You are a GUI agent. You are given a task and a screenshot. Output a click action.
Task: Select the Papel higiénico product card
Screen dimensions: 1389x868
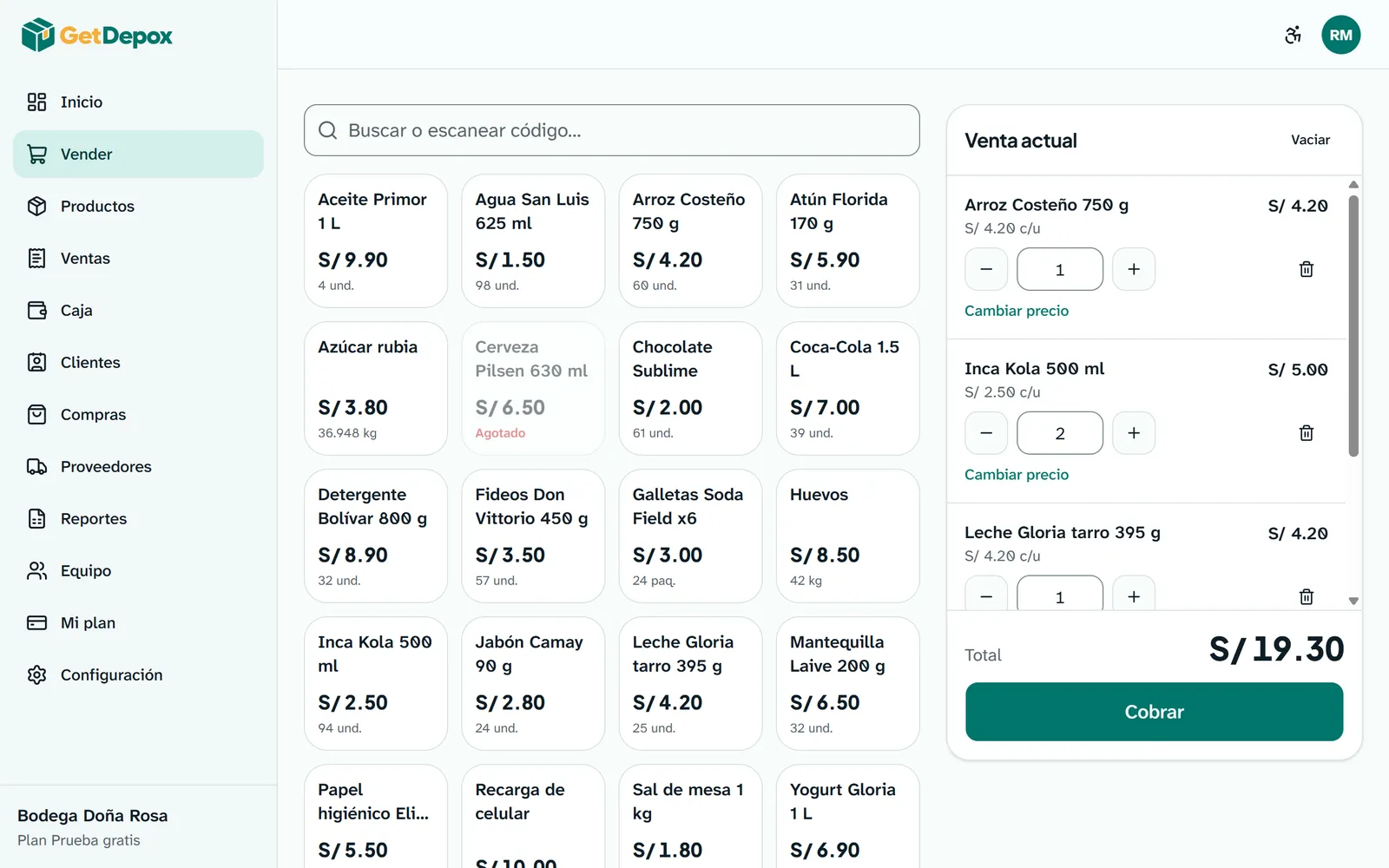(376, 817)
